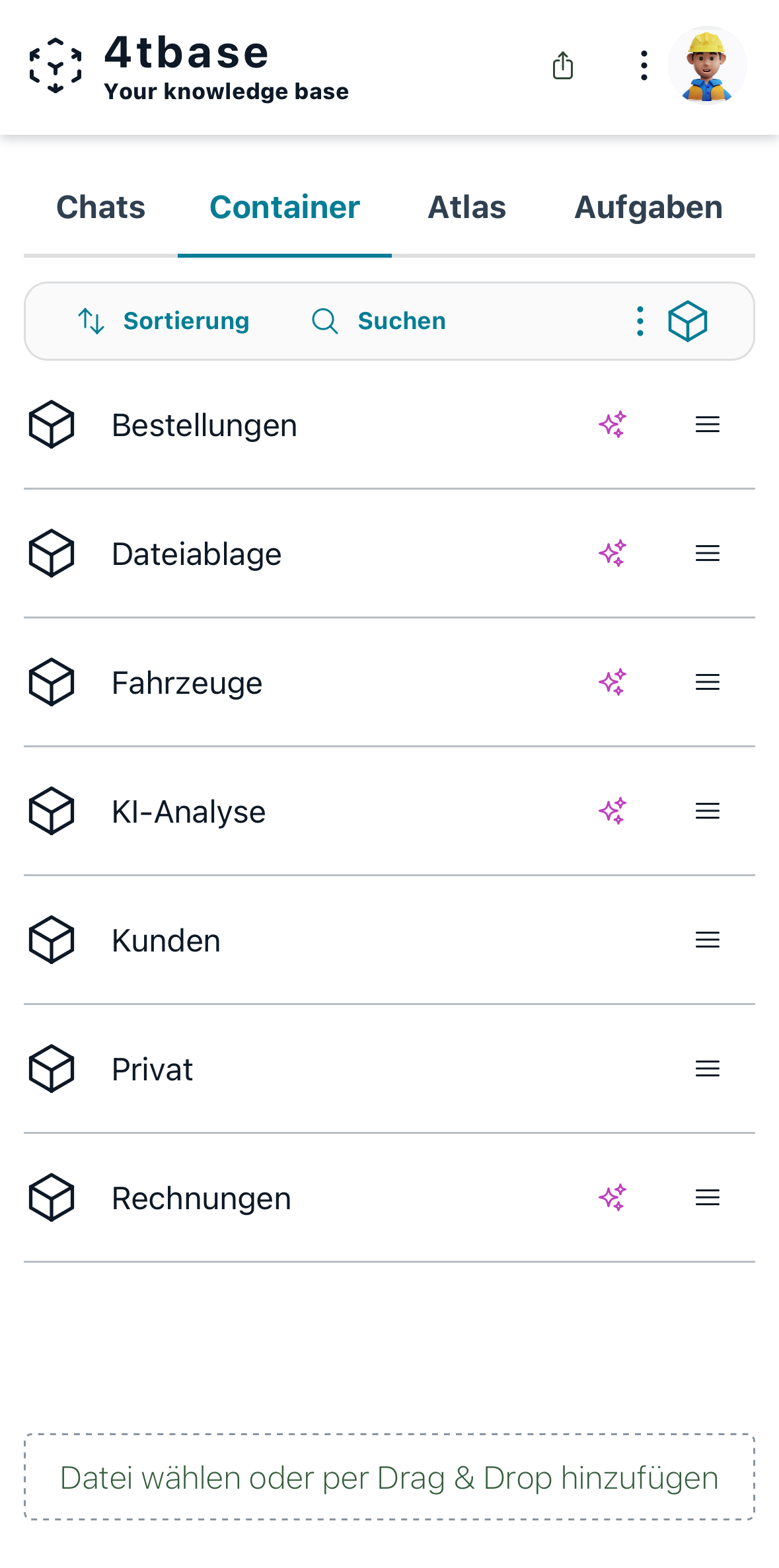
Task: Switch to the Chats tab
Action: pyautogui.click(x=100, y=207)
